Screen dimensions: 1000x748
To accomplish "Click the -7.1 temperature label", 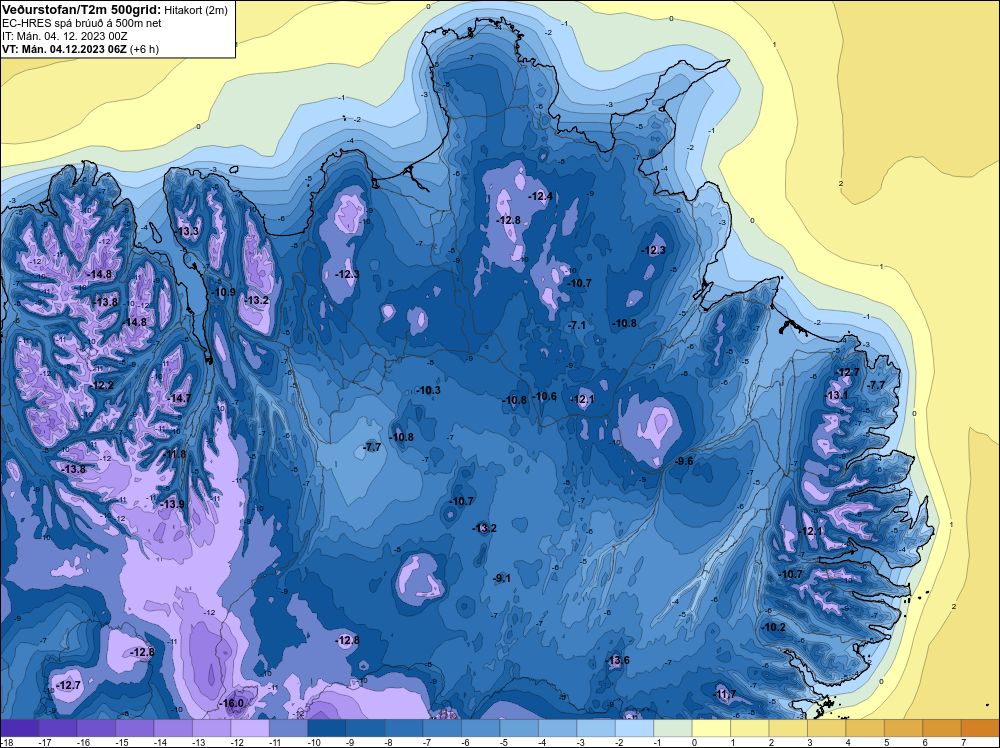I will pyautogui.click(x=577, y=325).
